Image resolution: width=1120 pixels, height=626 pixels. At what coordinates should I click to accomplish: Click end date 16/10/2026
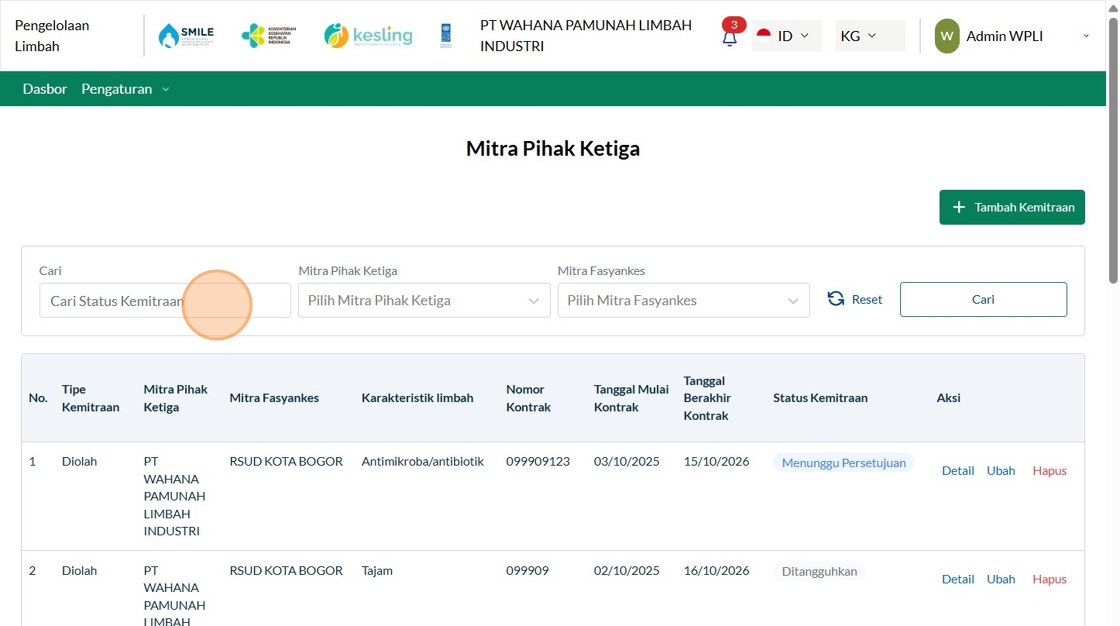(x=716, y=570)
